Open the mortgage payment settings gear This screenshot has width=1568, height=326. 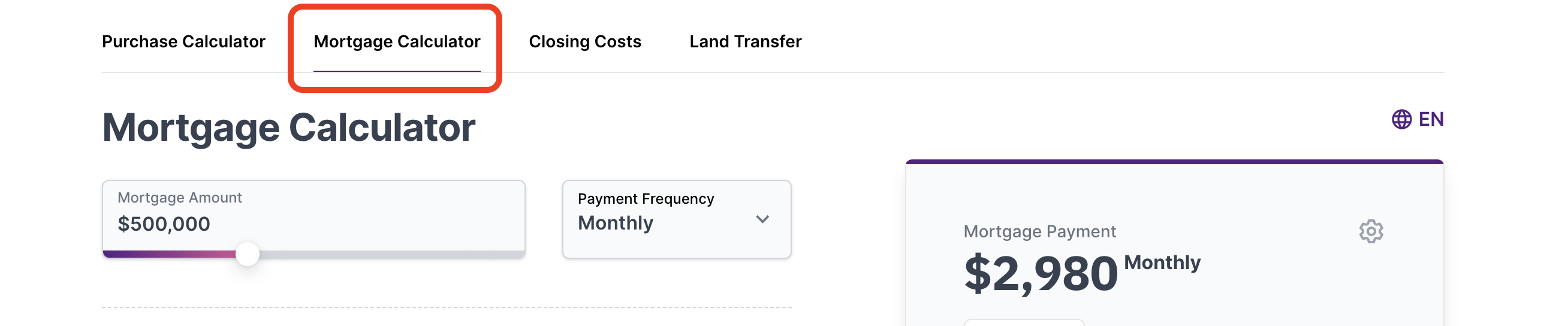pos(1371,231)
